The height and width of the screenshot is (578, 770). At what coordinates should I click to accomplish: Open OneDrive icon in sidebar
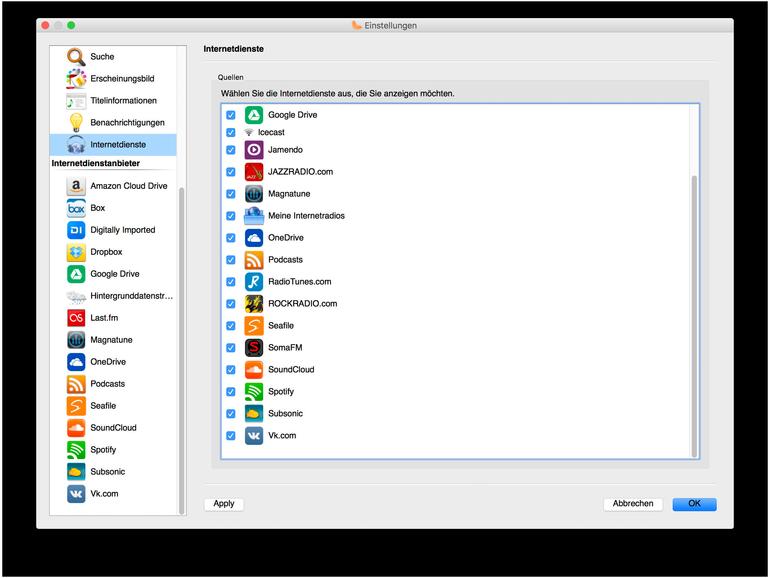point(76,362)
